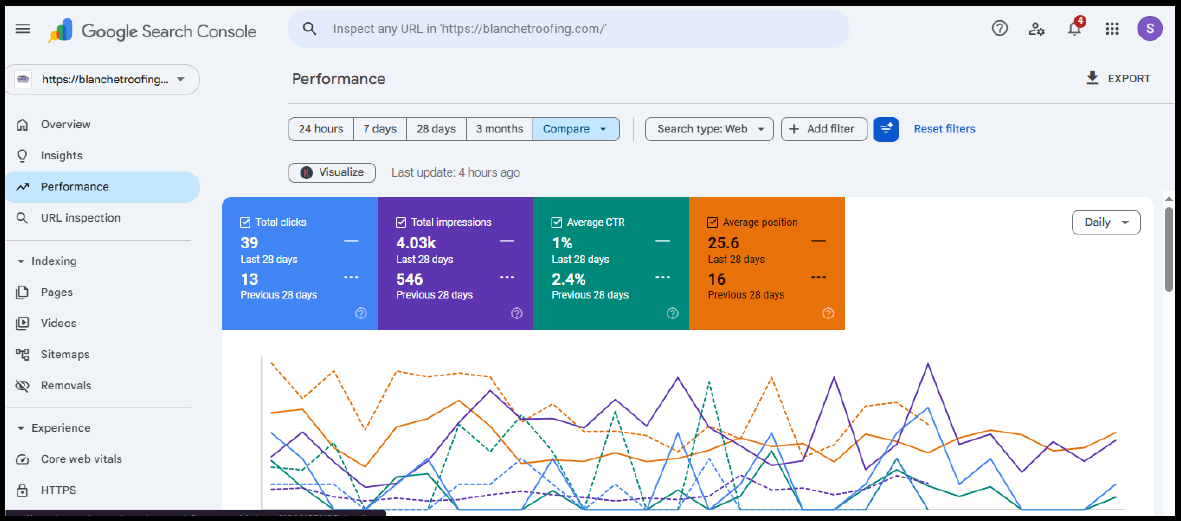Collapse the Indexing sidebar section
The image size is (1181, 521).
(x=22, y=261)
